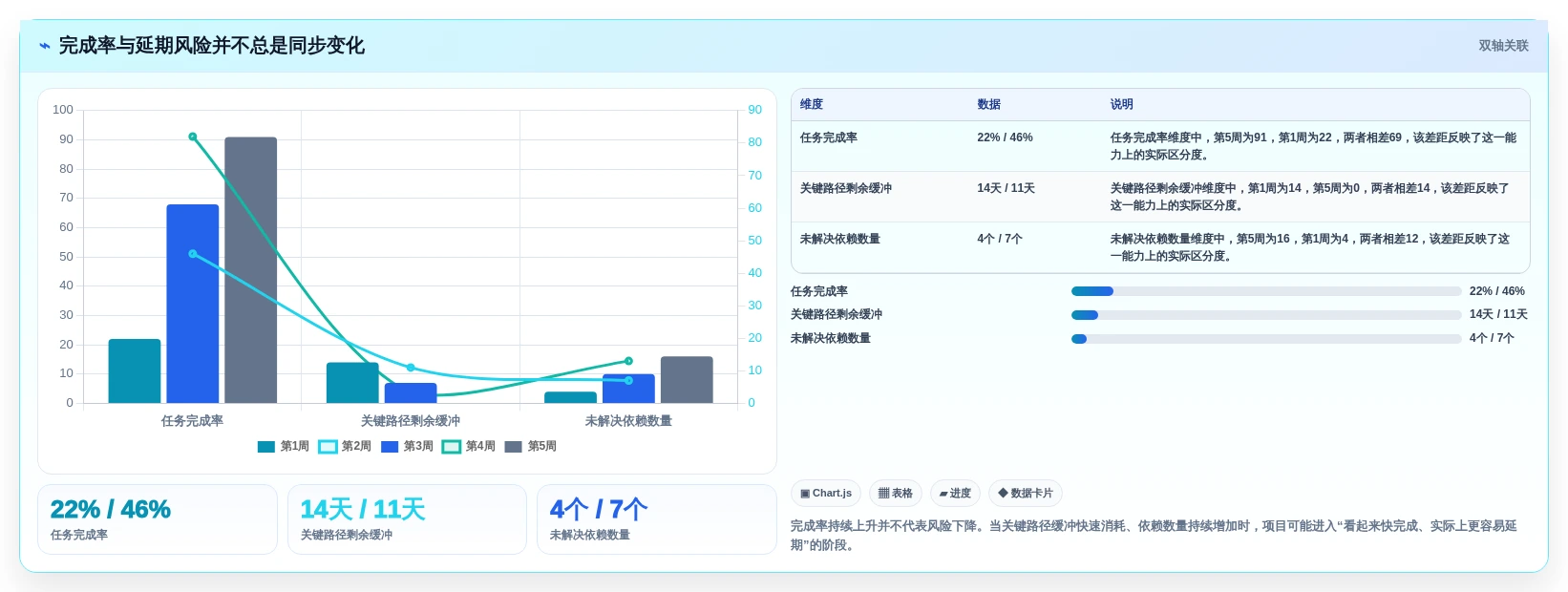Image resolution: width=1568 pixels, height=592 pixels.
Task: Click the teal 第1周 bar in 关键路径剩余缓冲
Action: 352,383
